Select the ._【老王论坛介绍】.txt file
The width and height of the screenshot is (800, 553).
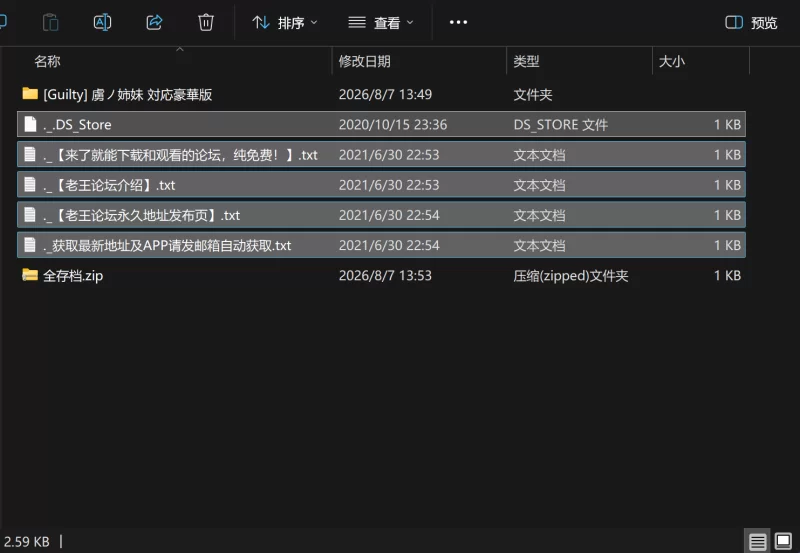click(x=381, y=185)
